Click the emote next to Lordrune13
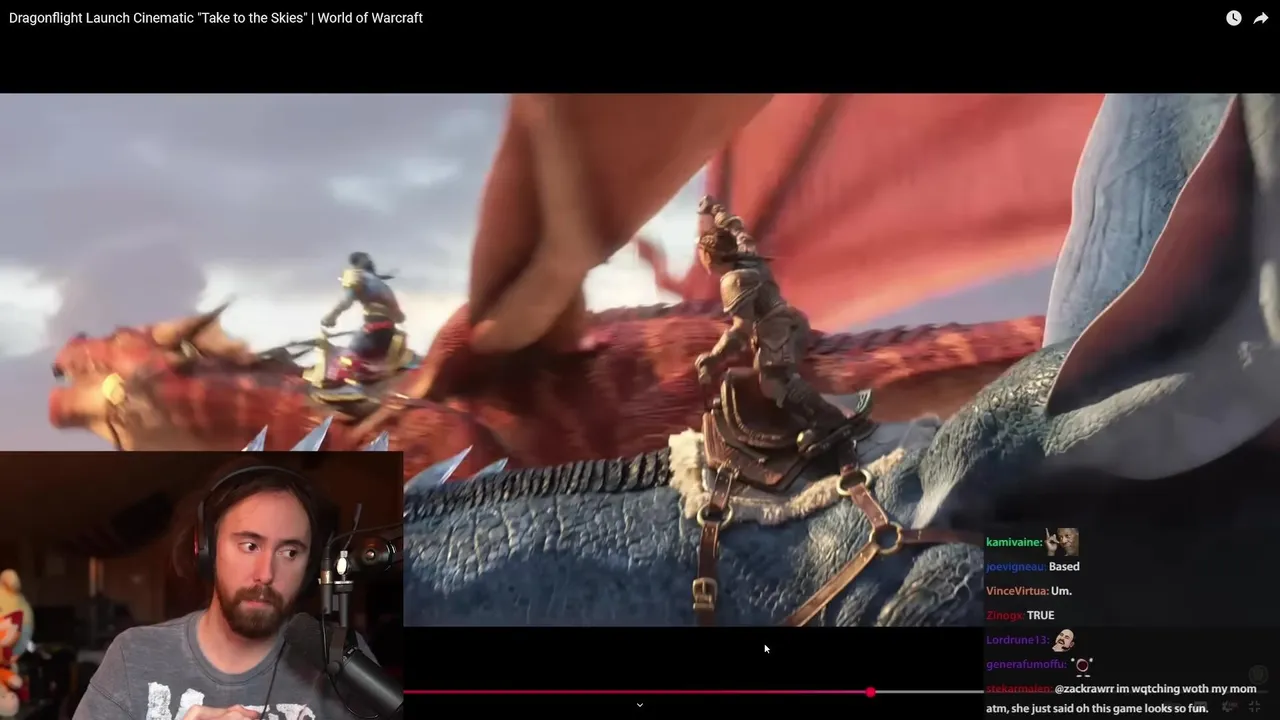 [1063, 639]
